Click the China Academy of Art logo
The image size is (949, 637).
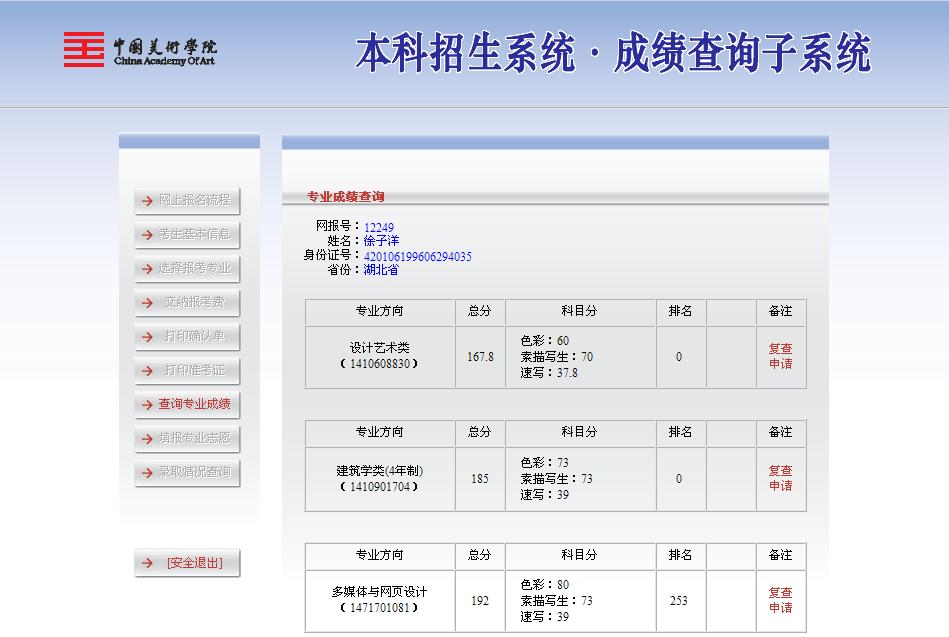(140, 49)
